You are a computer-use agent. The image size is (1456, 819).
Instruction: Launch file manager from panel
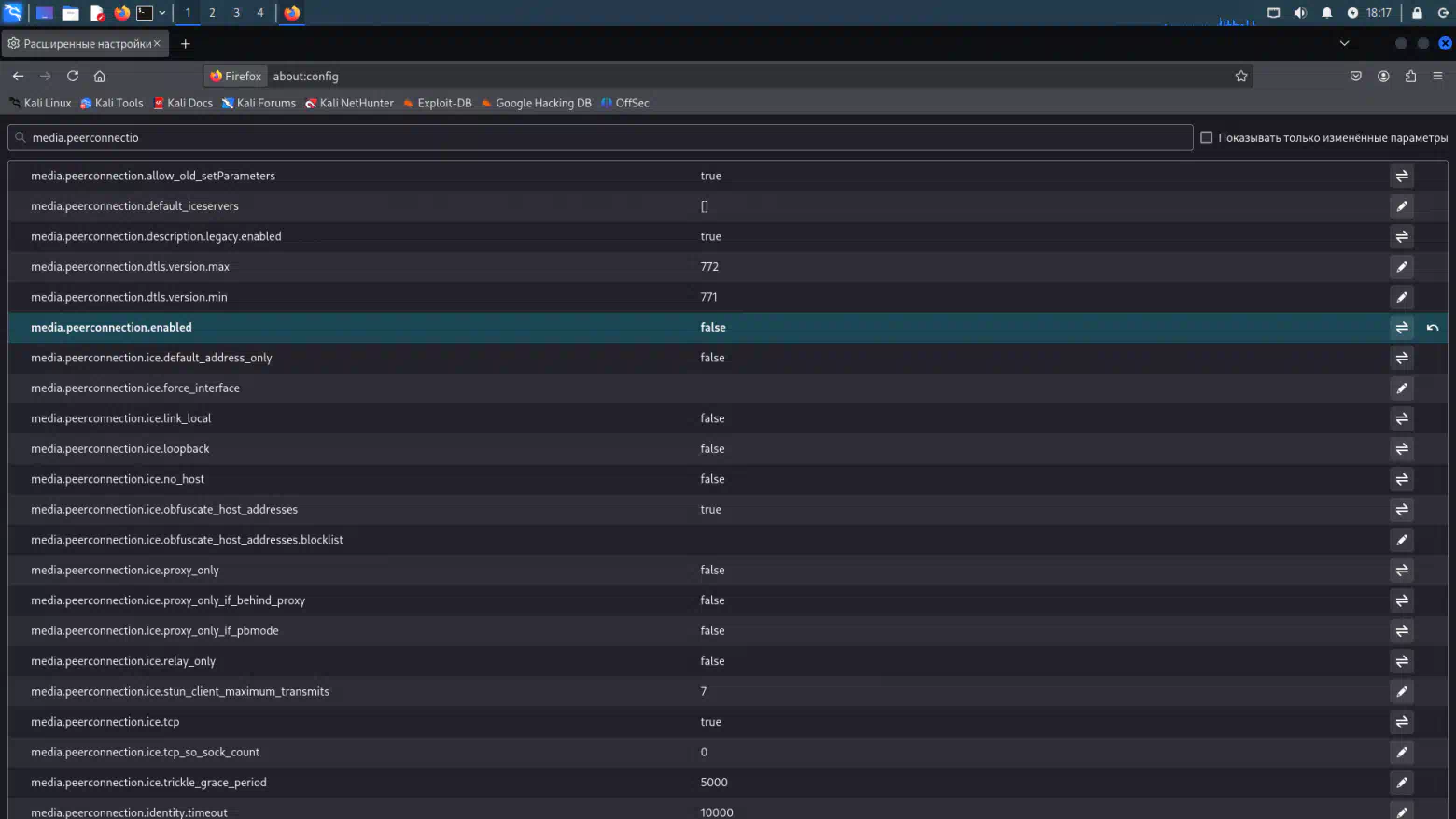pyautogui.click(x=70, y=13)
